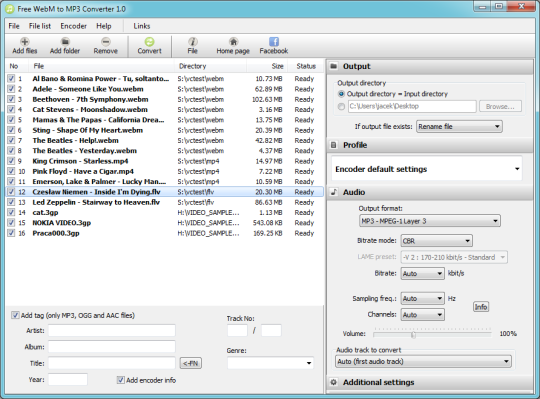
Task: Open the Bitrate Auto dropdown
Action: click(x=423, y=274)
